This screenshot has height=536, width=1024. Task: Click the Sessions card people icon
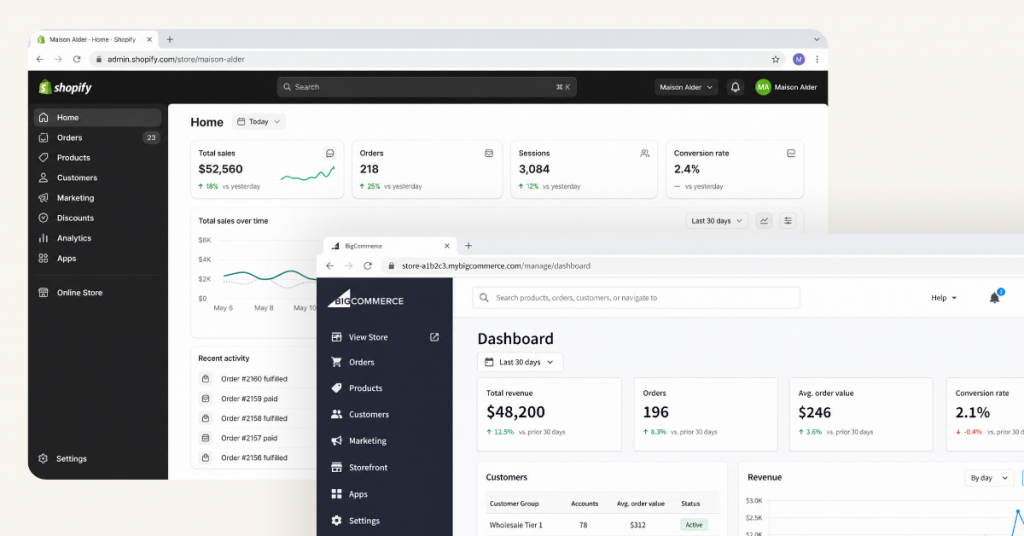pyautogui.click(x=645, y=154)
